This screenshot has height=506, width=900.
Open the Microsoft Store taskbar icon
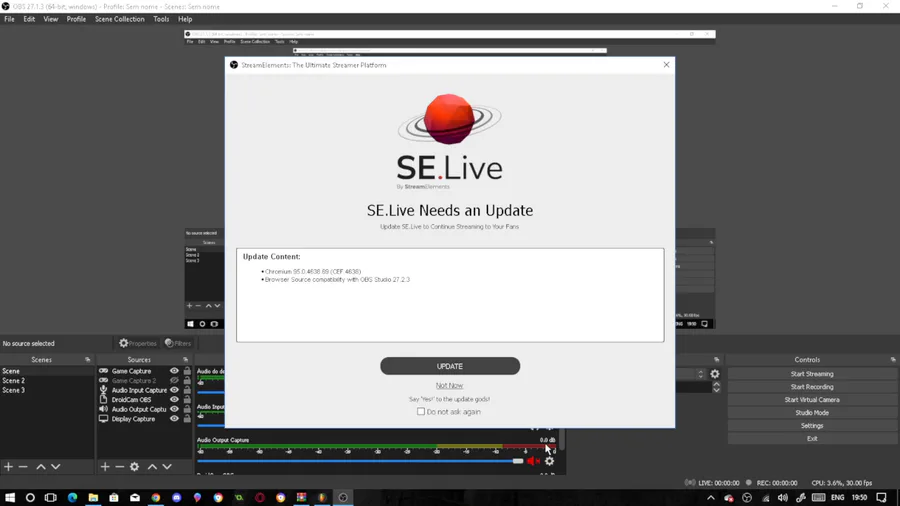[x=114, y=497]
